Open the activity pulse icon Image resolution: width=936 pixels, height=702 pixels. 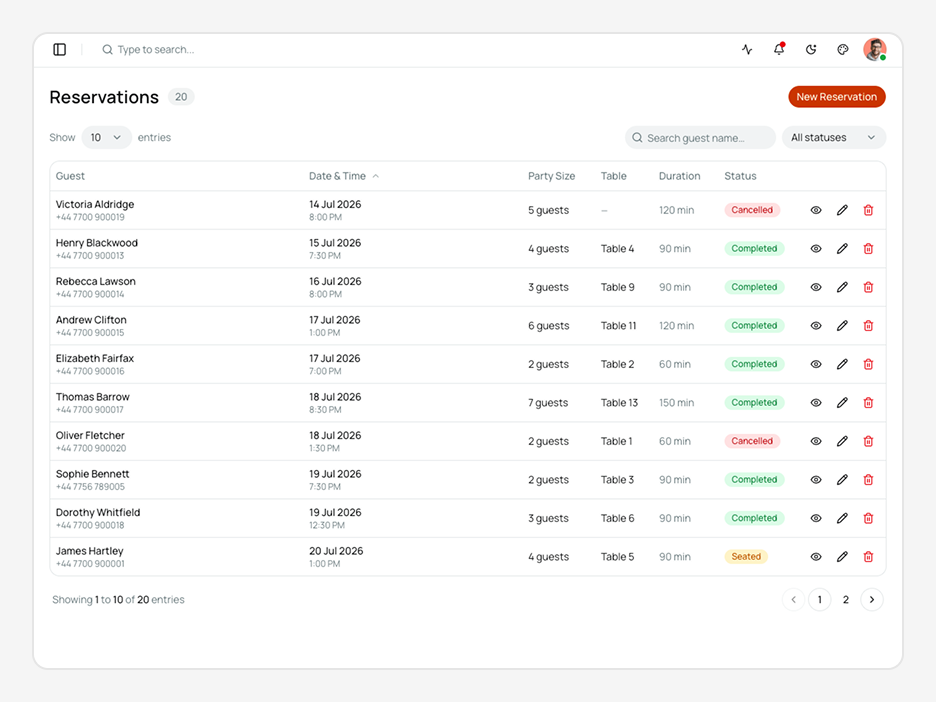coord(747,50)
